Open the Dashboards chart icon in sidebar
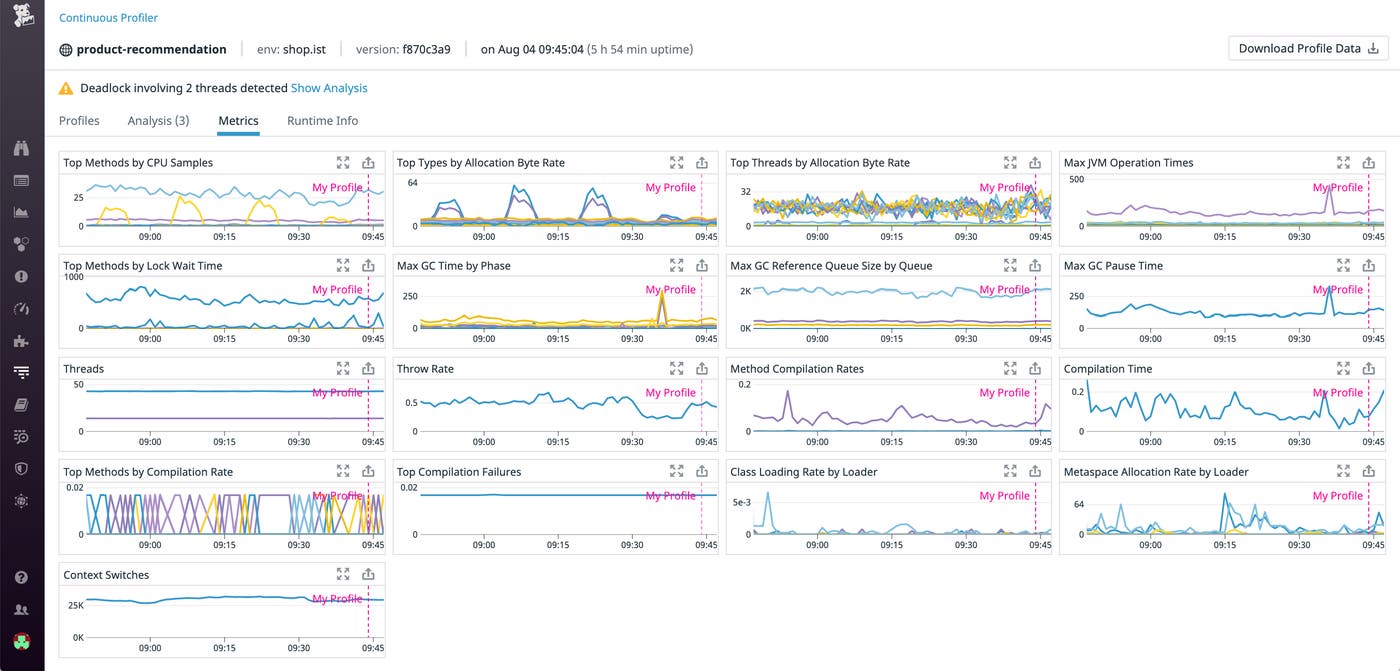 click(22, 212)
